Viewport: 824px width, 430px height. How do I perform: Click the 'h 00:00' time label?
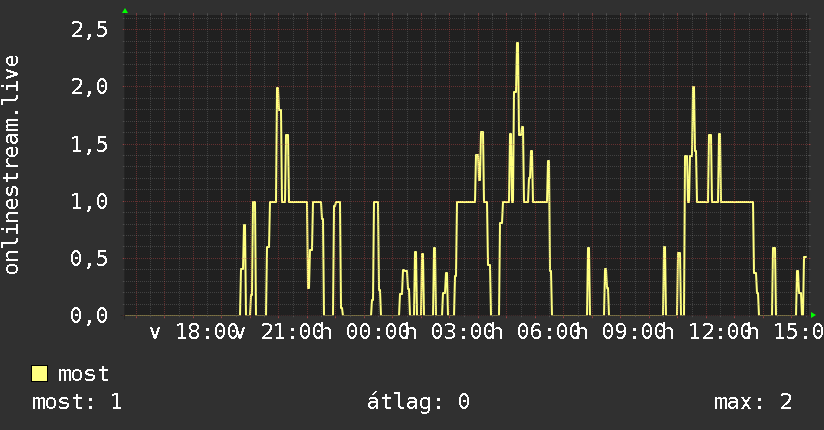coord(364,332)
